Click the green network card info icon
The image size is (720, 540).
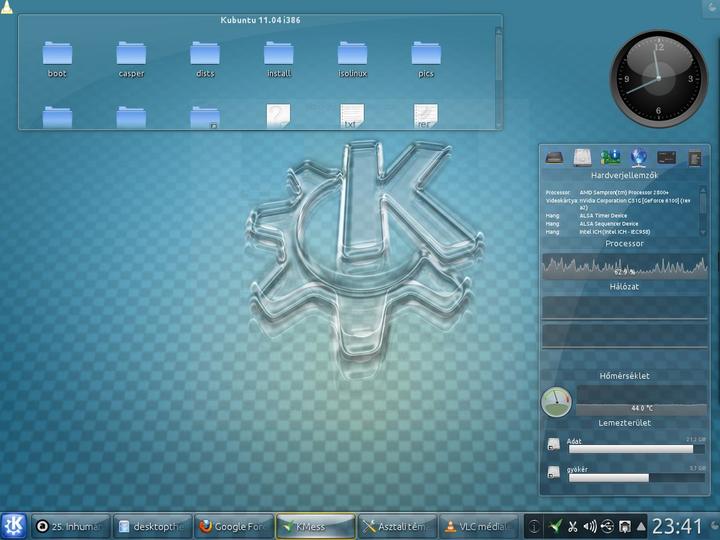[610, 158]
